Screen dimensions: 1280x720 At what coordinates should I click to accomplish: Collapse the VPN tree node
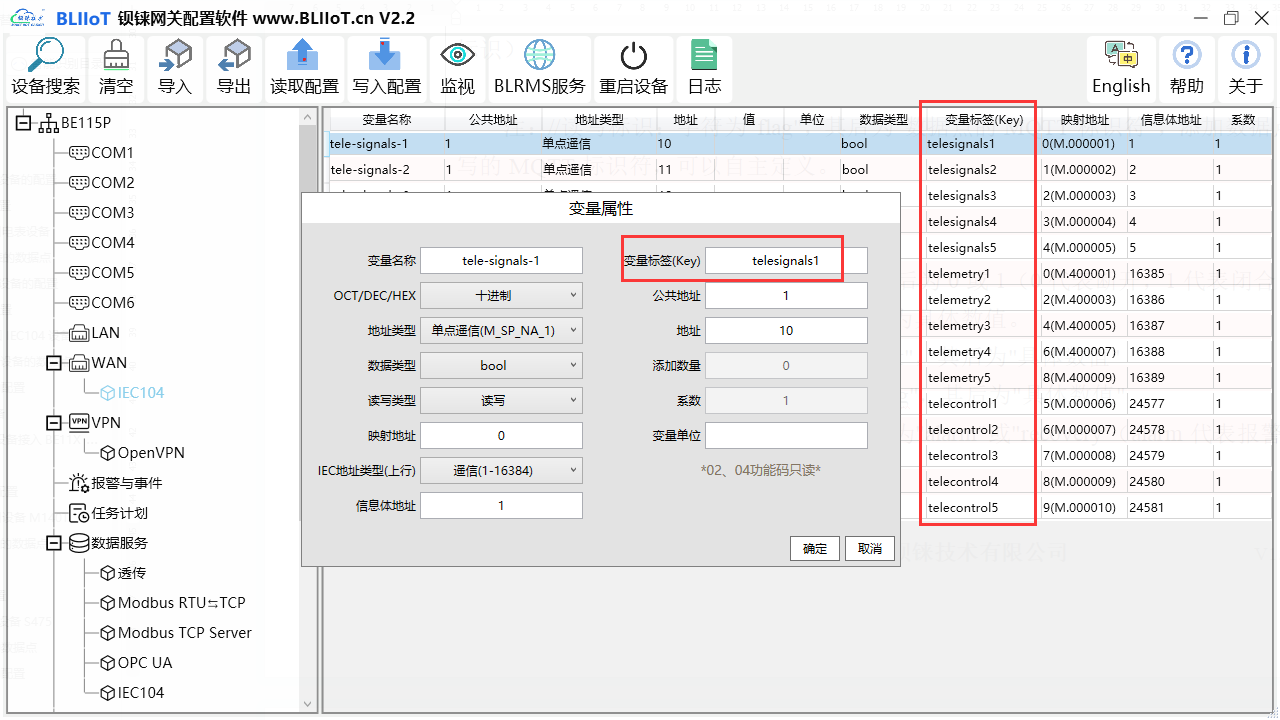(x=54, y=423)
